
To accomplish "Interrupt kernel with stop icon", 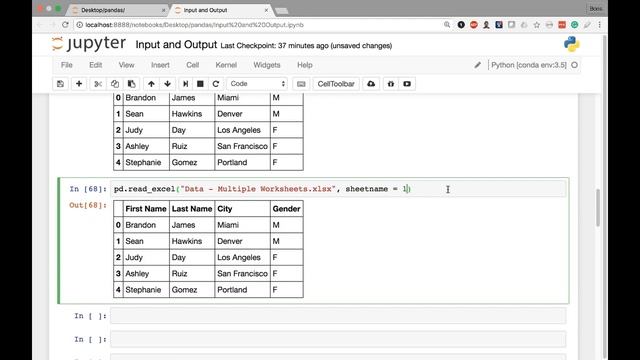I will (x=200, y=84).
